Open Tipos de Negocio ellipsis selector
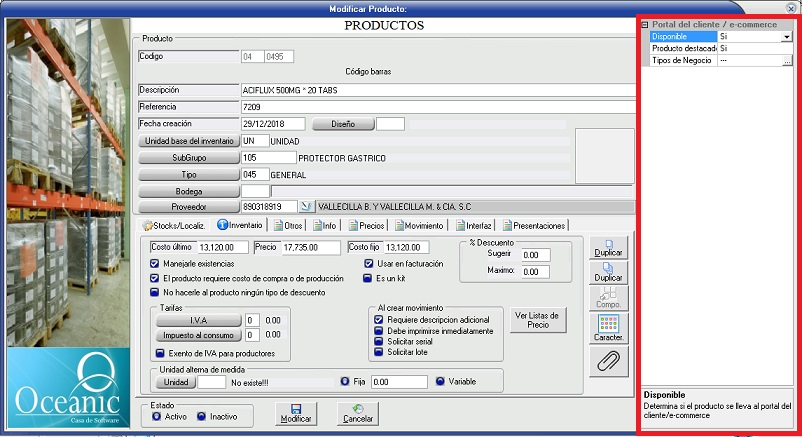This screenshot has height=437, width=802. [x=787, y=61]
